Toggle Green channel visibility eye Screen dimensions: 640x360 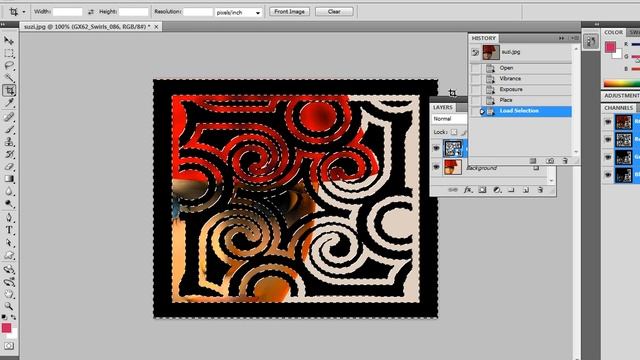pos(608,157)
